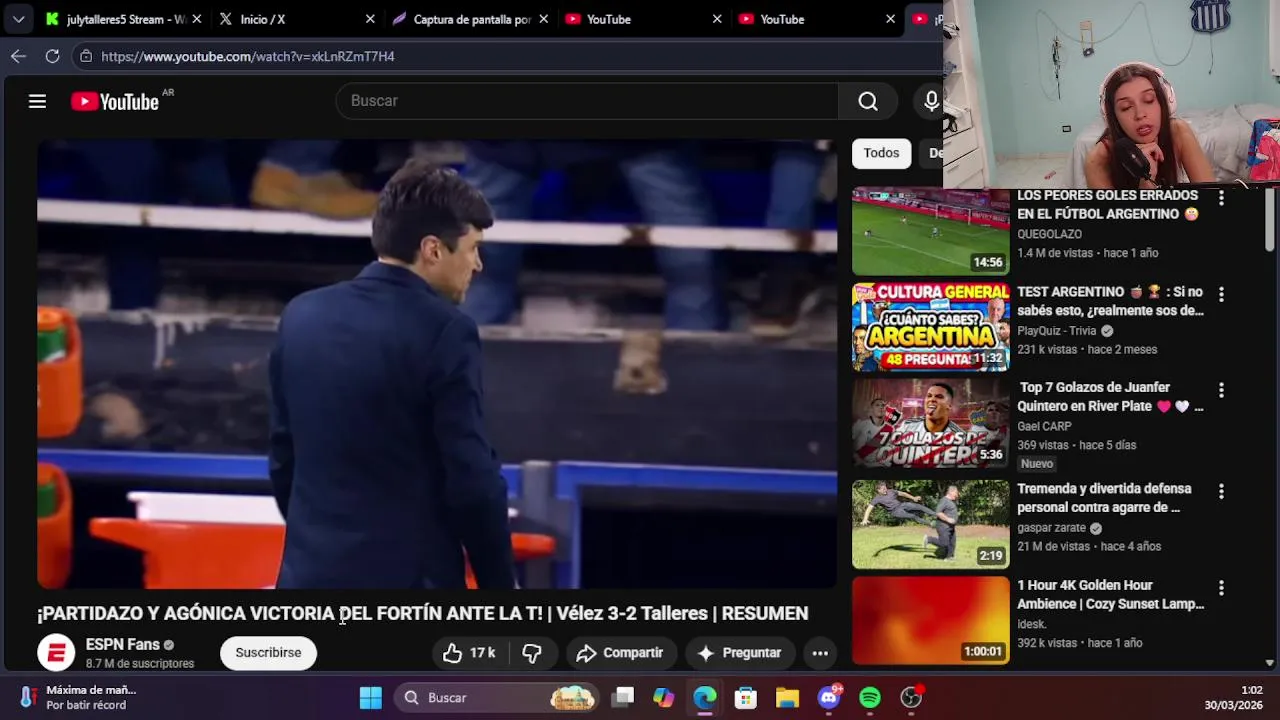The height and width of the screenshot is (720, 1280).
Task: Open Microsoft Edge in the taskbar
Action: [705, 697]
